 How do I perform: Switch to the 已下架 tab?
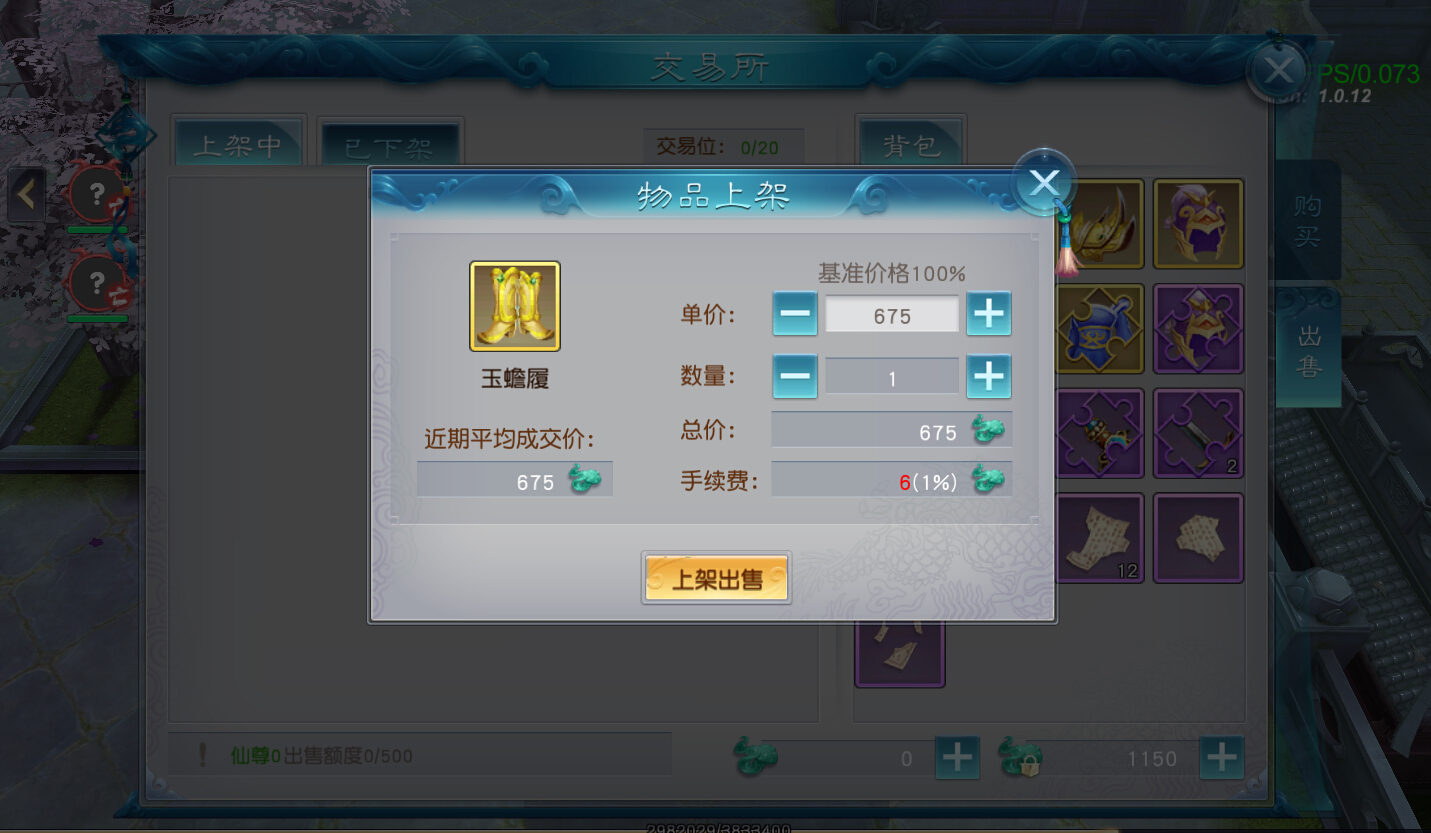[388, 146]
